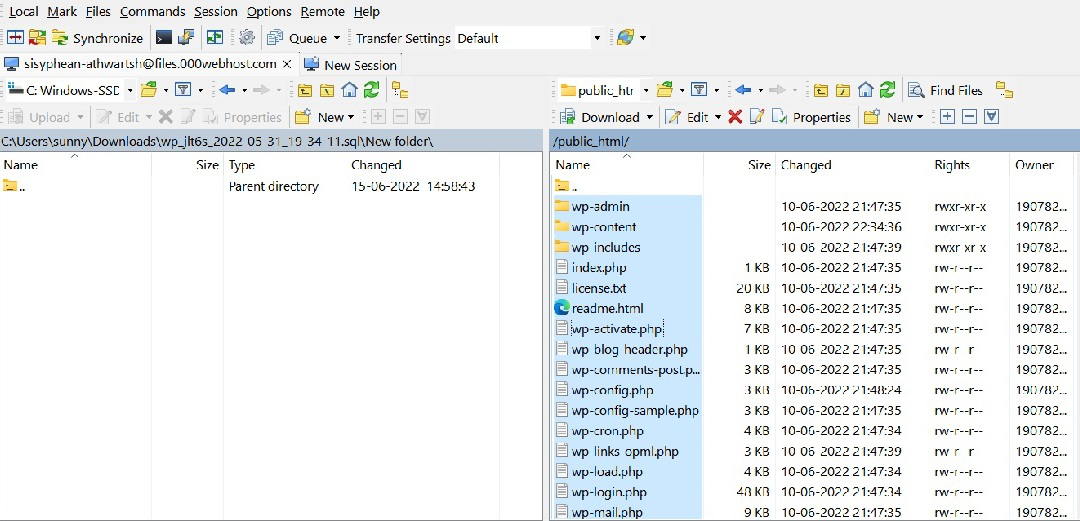Select the wp-content folder
The width and height of the screenshot is (1080, 521).
(x=604, y=227)
